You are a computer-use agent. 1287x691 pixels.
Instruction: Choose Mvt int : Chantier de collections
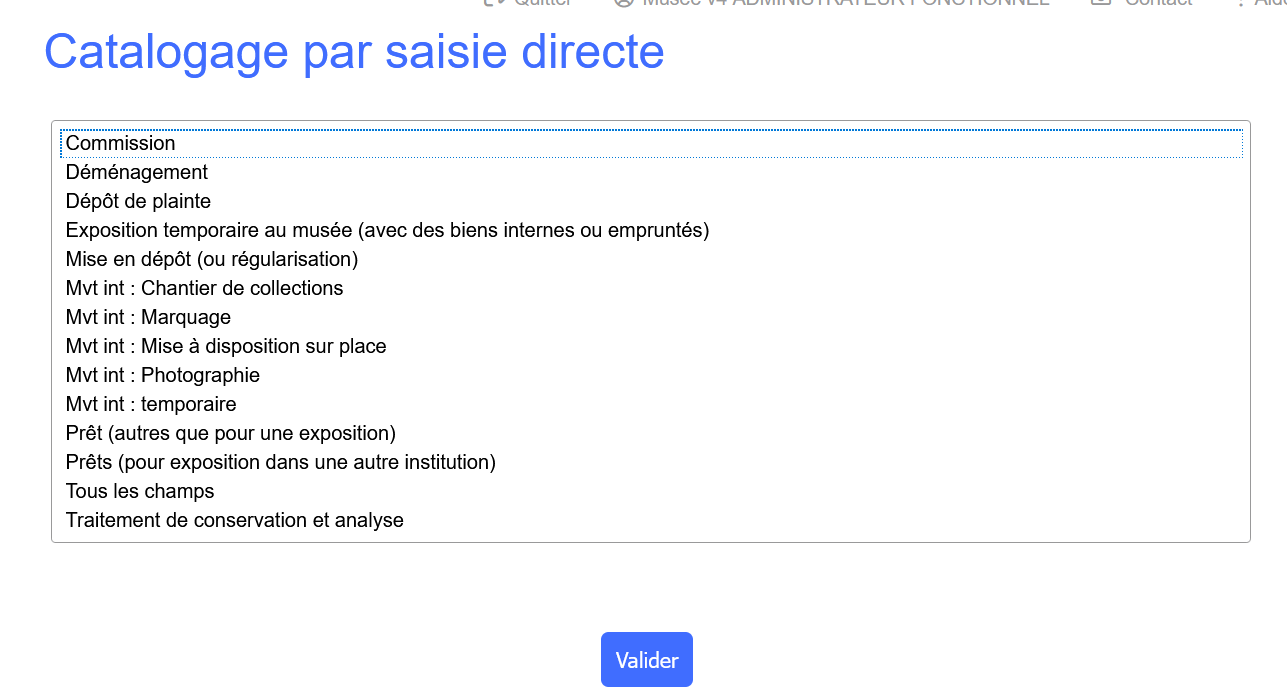click(204, 288)
